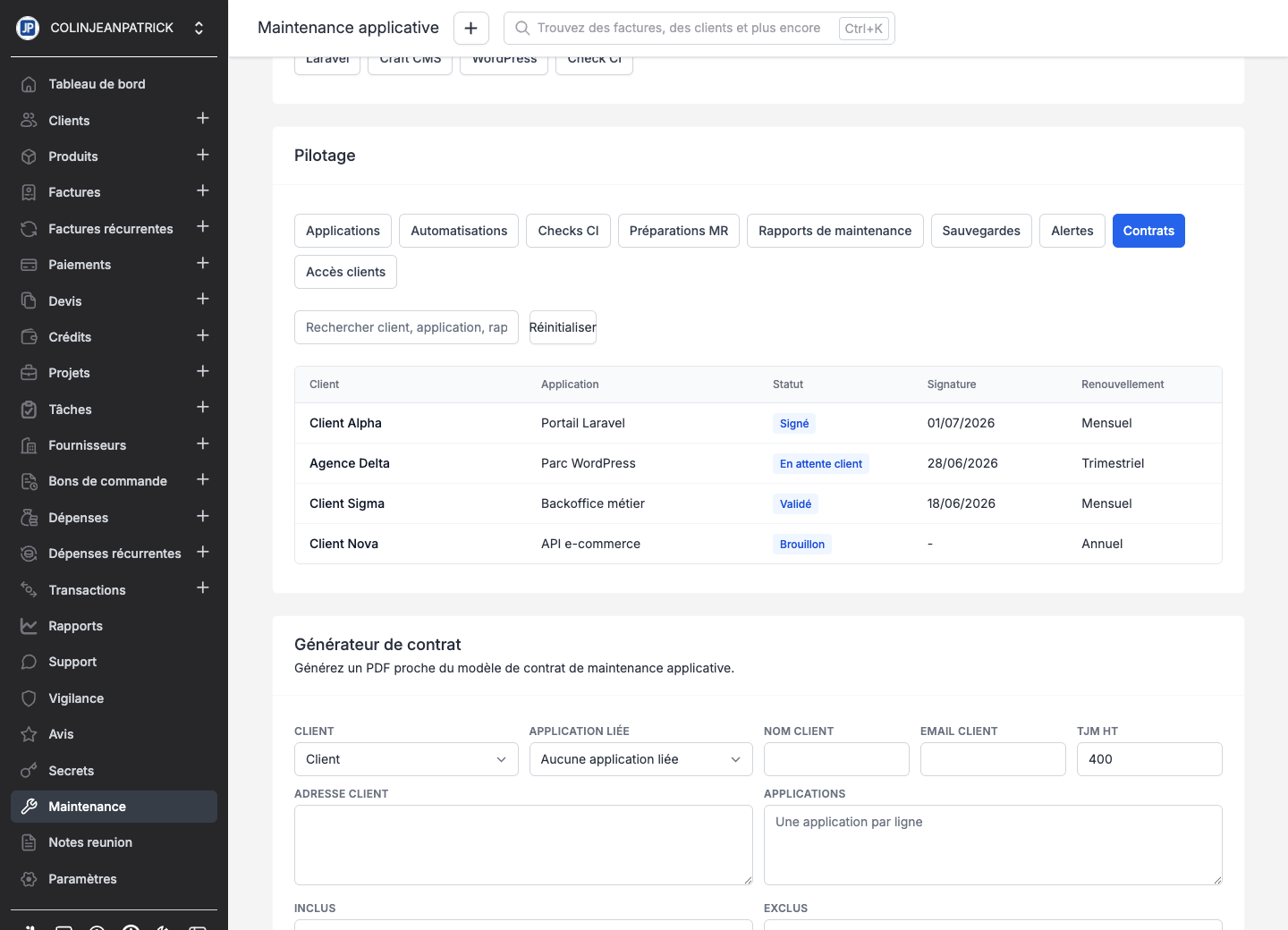Click the Maintenance wrench icon
The height and width of the screenshot is (930, 1288).
pyautogui.click(x=29, y=807)
